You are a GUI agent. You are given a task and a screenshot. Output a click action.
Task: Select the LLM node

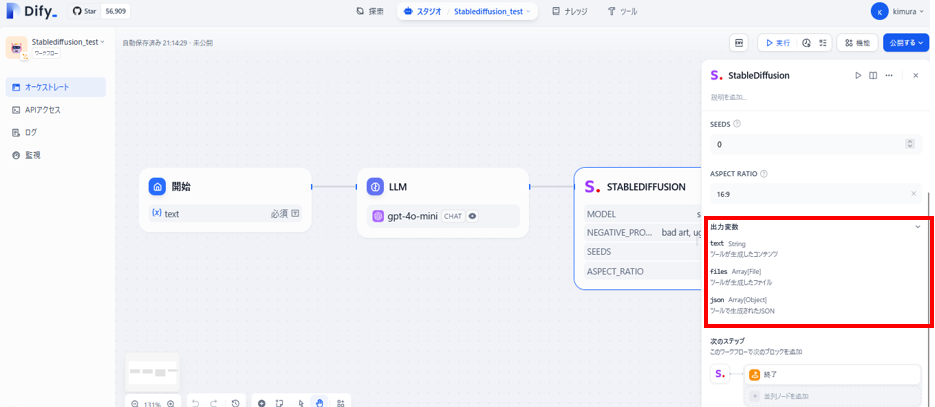(443, 203)
